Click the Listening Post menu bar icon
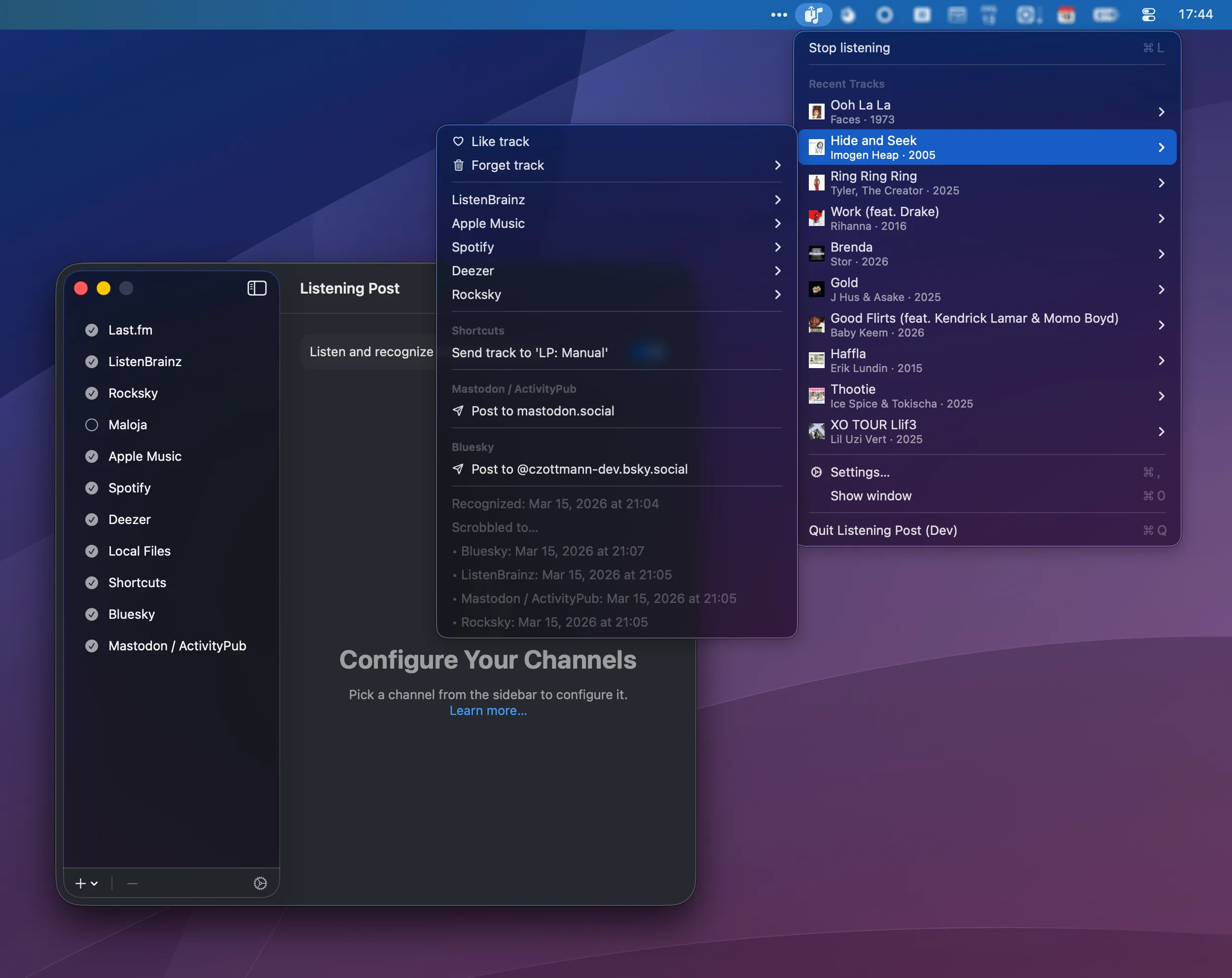This screenshot has width=1232, height=978. point(813,15)
